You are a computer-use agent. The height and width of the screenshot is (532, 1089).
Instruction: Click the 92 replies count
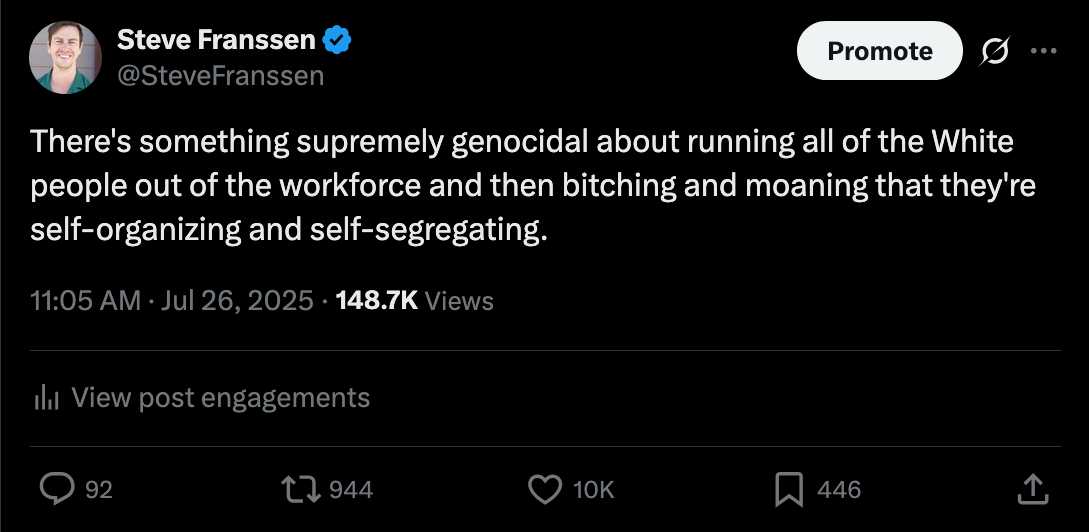click(99, 490)
